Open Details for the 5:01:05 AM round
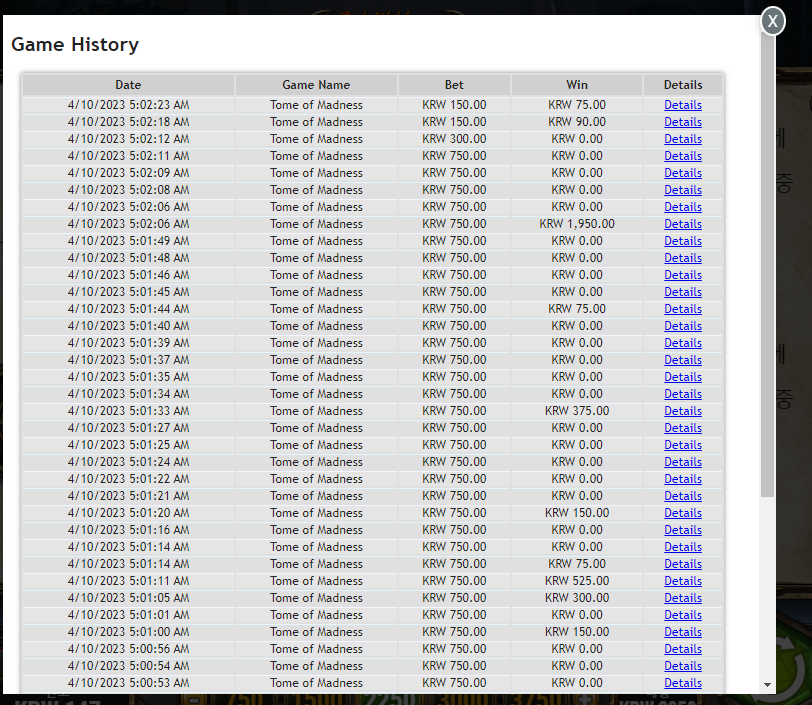Viewport: 812px width, 705px height. point(683,598)
